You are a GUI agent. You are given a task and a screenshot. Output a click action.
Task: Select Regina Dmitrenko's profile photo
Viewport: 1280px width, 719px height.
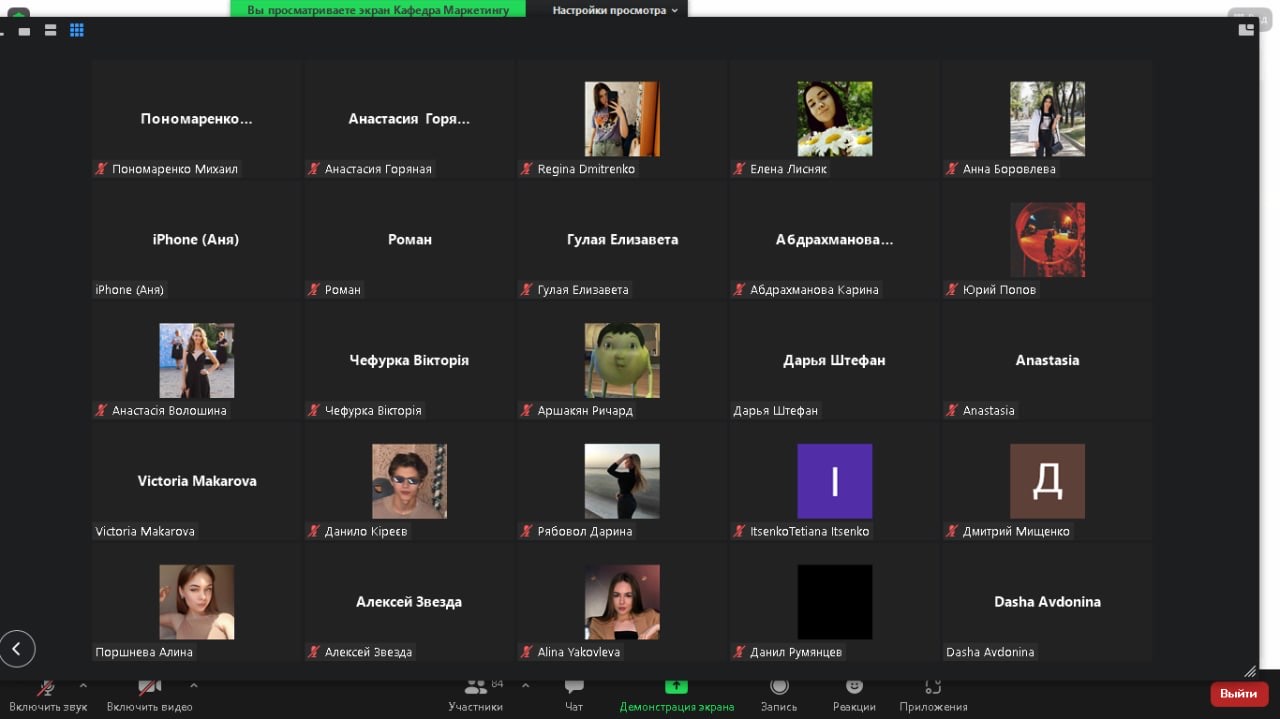pyautogui.click(x=622, y=119)
